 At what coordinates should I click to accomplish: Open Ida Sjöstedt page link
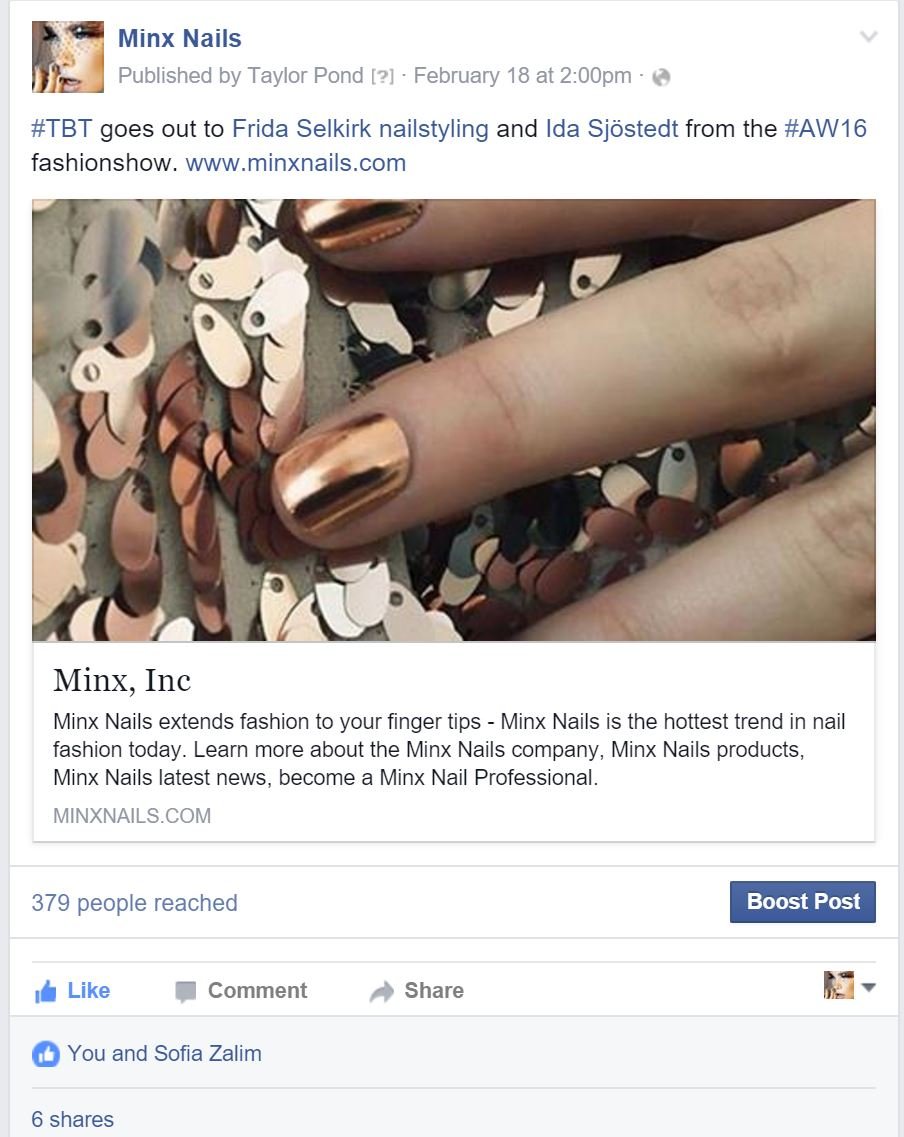(x=612, y=128)
